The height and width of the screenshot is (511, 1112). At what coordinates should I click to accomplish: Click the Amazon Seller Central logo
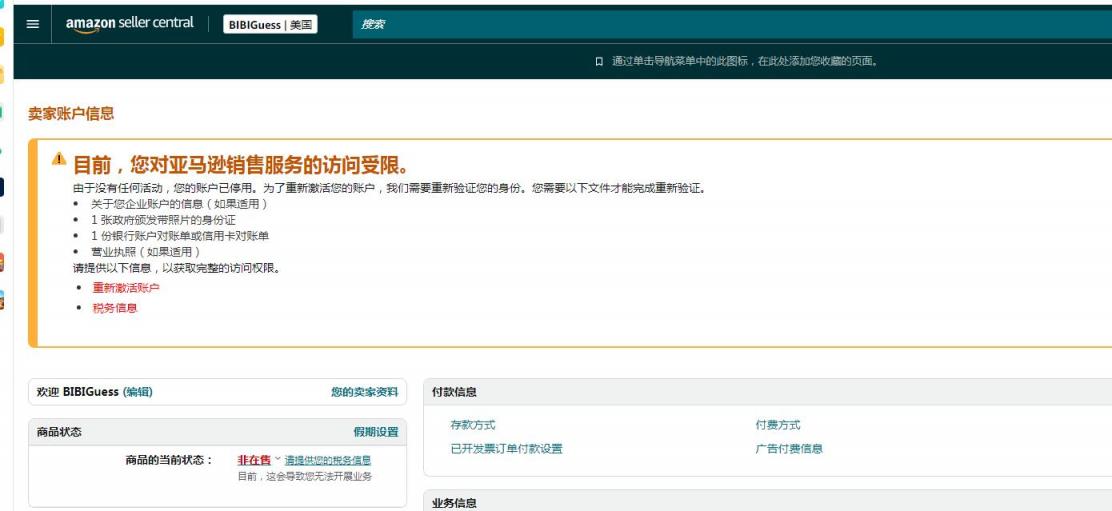(x=129, y=24)
